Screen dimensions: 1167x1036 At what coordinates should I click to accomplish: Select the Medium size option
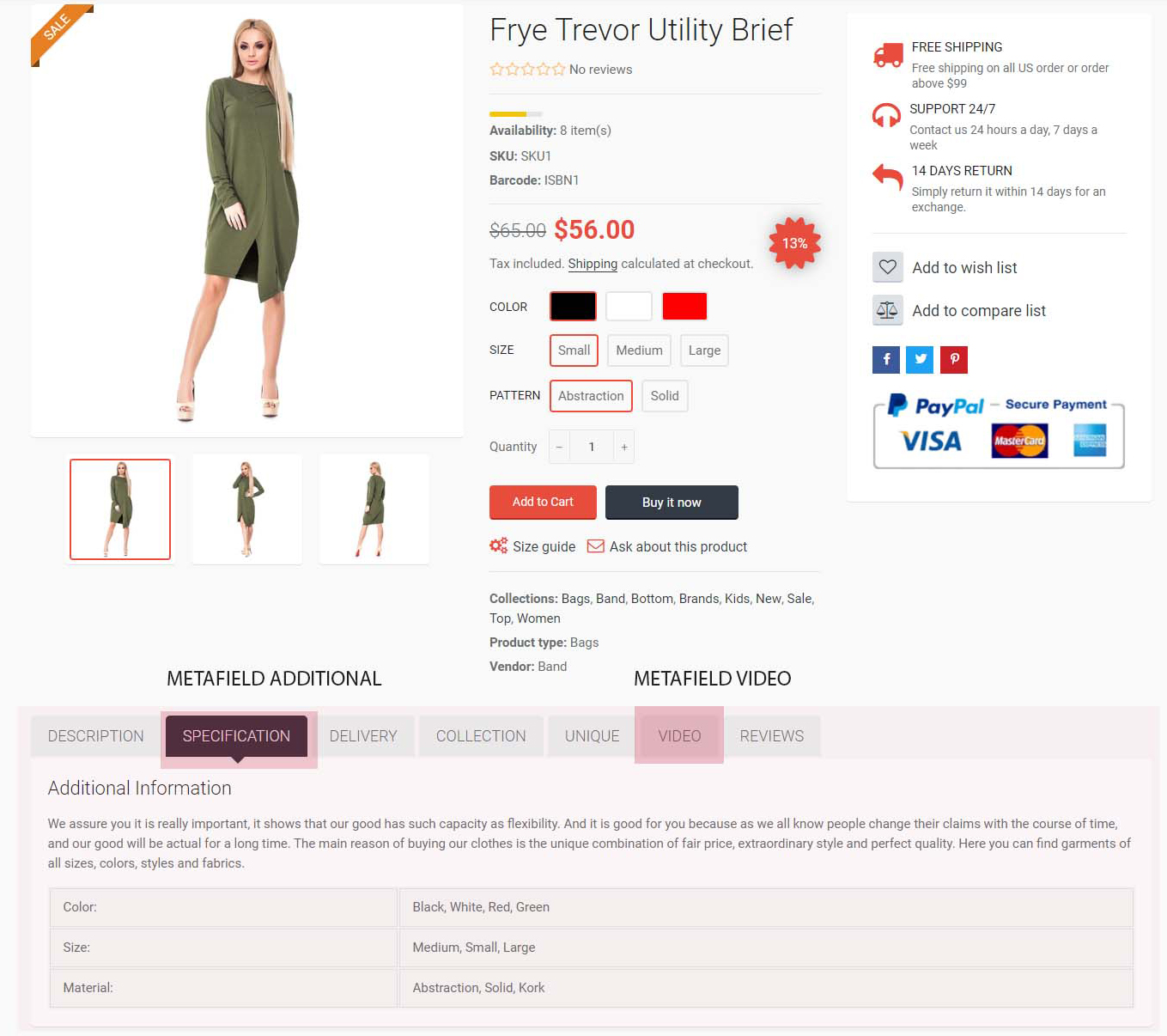639,350
